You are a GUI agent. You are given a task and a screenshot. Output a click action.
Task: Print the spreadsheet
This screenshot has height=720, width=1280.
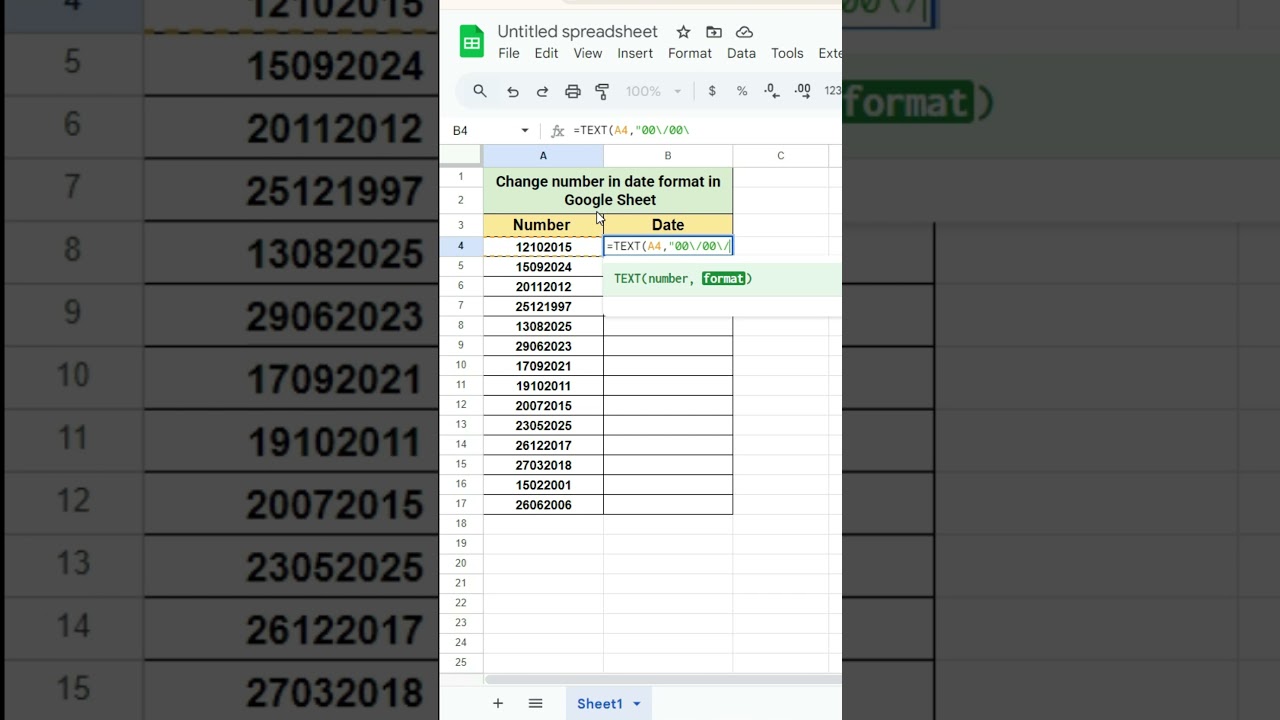573,91
